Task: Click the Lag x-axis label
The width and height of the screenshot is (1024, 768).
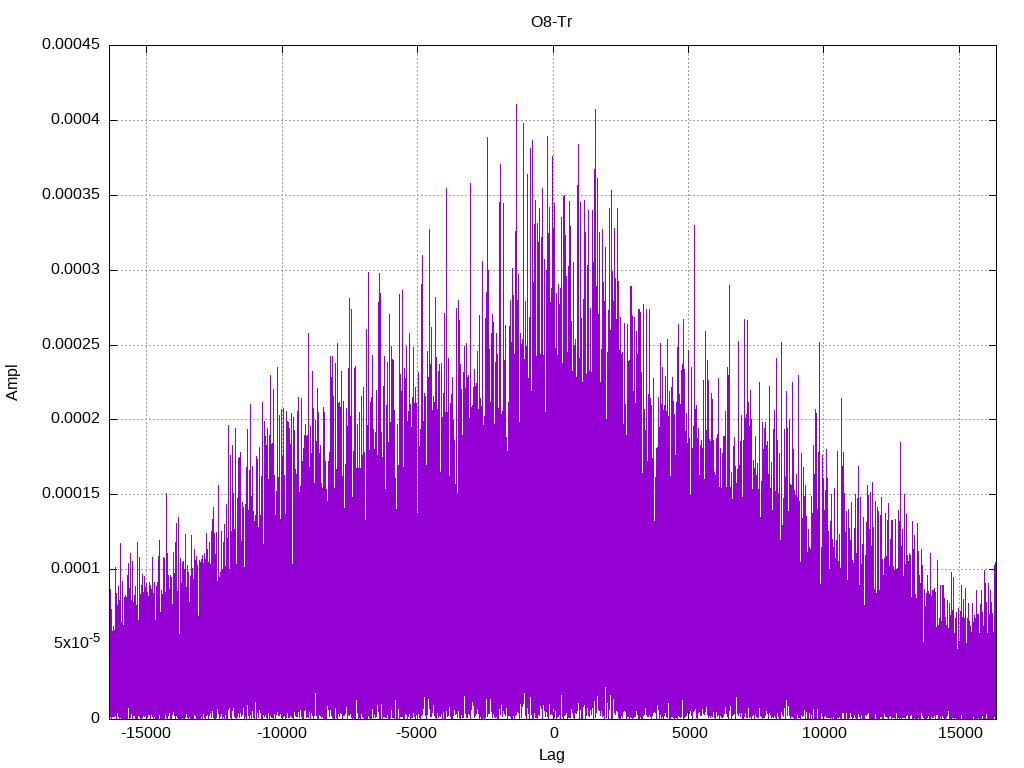Action: (x=551, y=754)
